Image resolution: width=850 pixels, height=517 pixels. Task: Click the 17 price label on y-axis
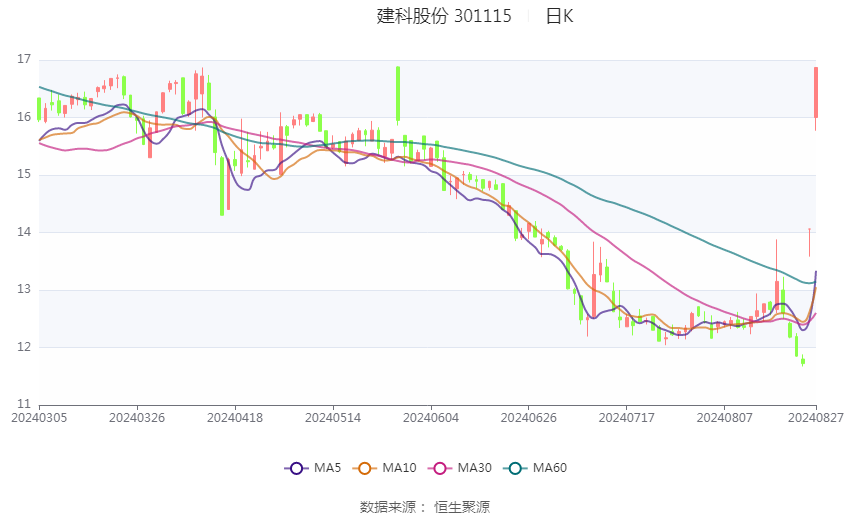pyautogui.click(x=24, y=59)
